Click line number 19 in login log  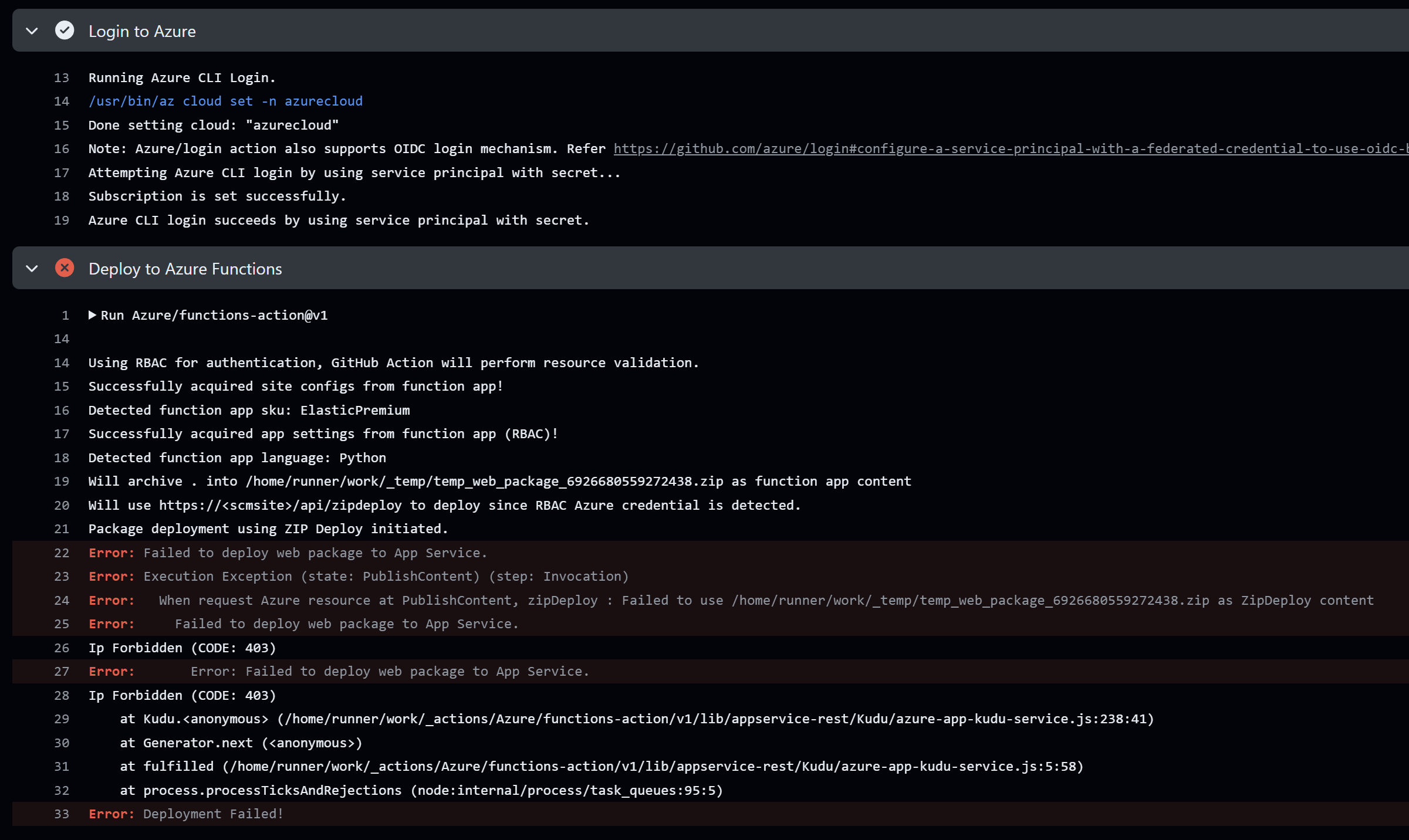[x=62, y=221]
